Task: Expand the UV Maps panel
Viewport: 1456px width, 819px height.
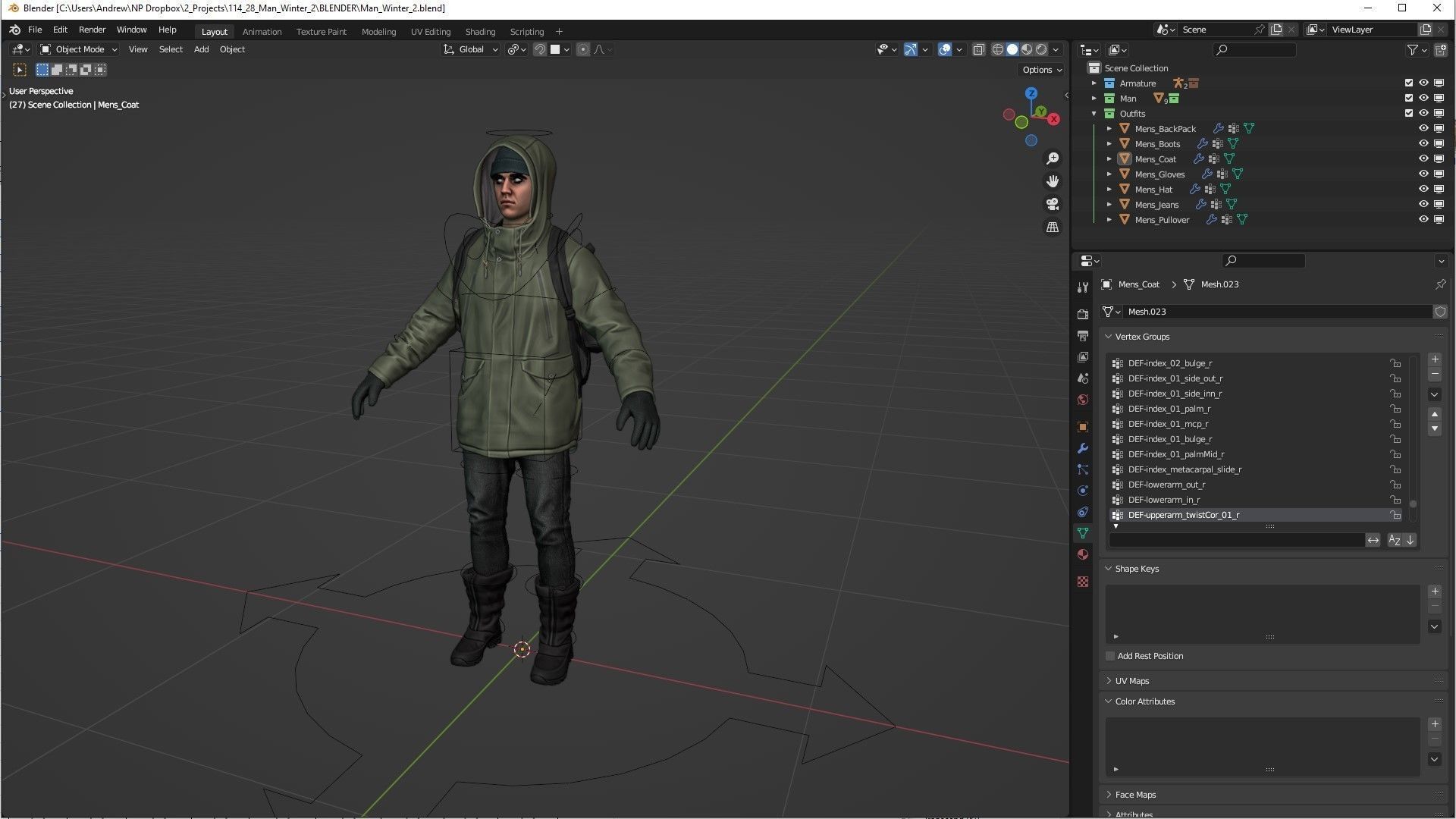Action: (1109, 681)
